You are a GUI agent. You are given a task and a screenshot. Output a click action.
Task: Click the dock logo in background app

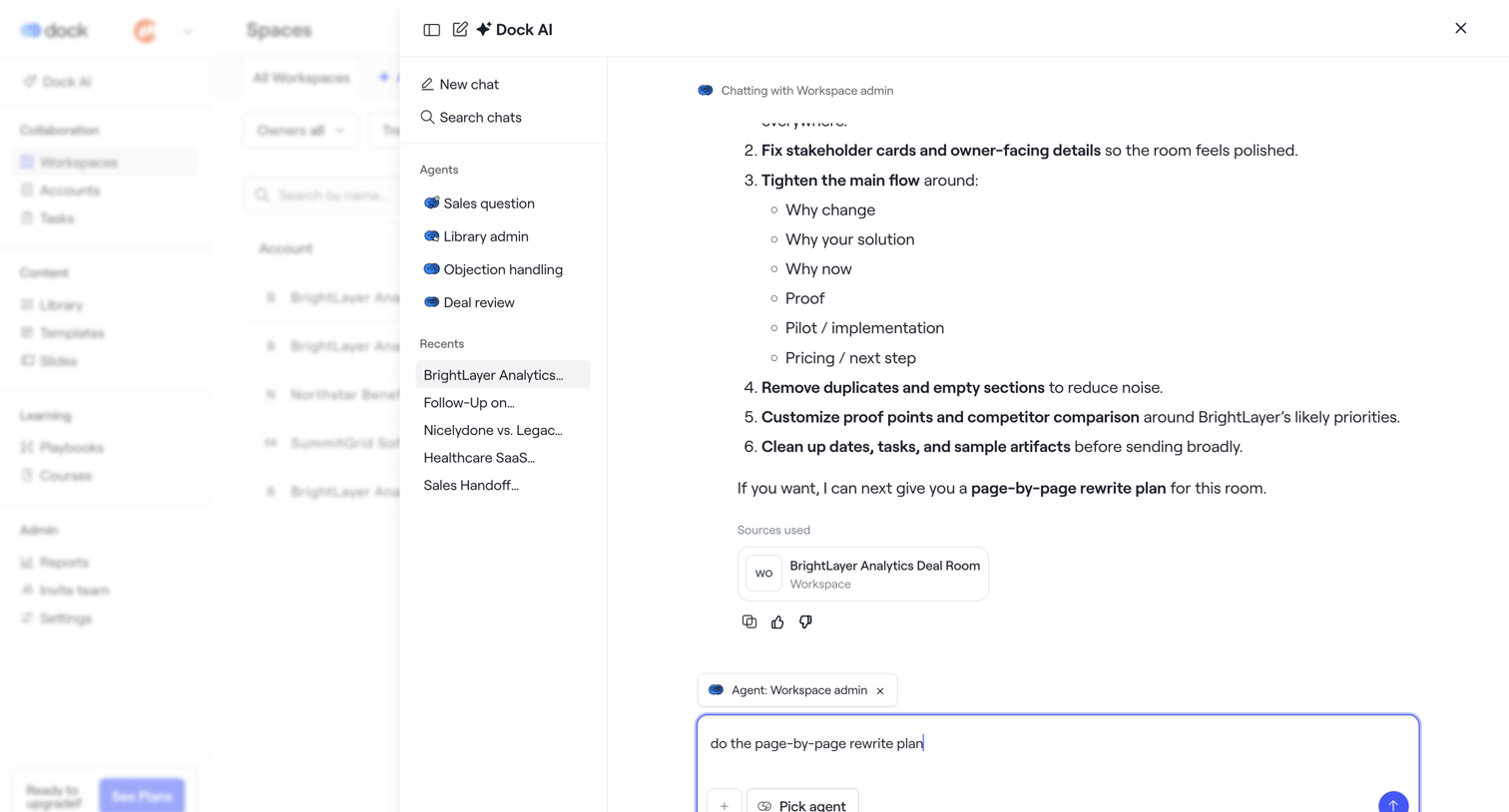coord(55,31)
